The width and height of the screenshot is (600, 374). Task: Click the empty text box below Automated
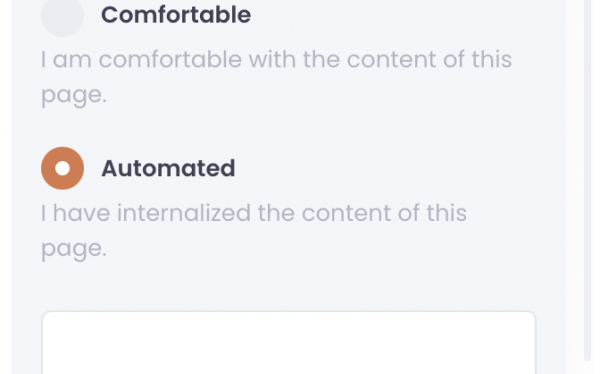coord(289,342)
